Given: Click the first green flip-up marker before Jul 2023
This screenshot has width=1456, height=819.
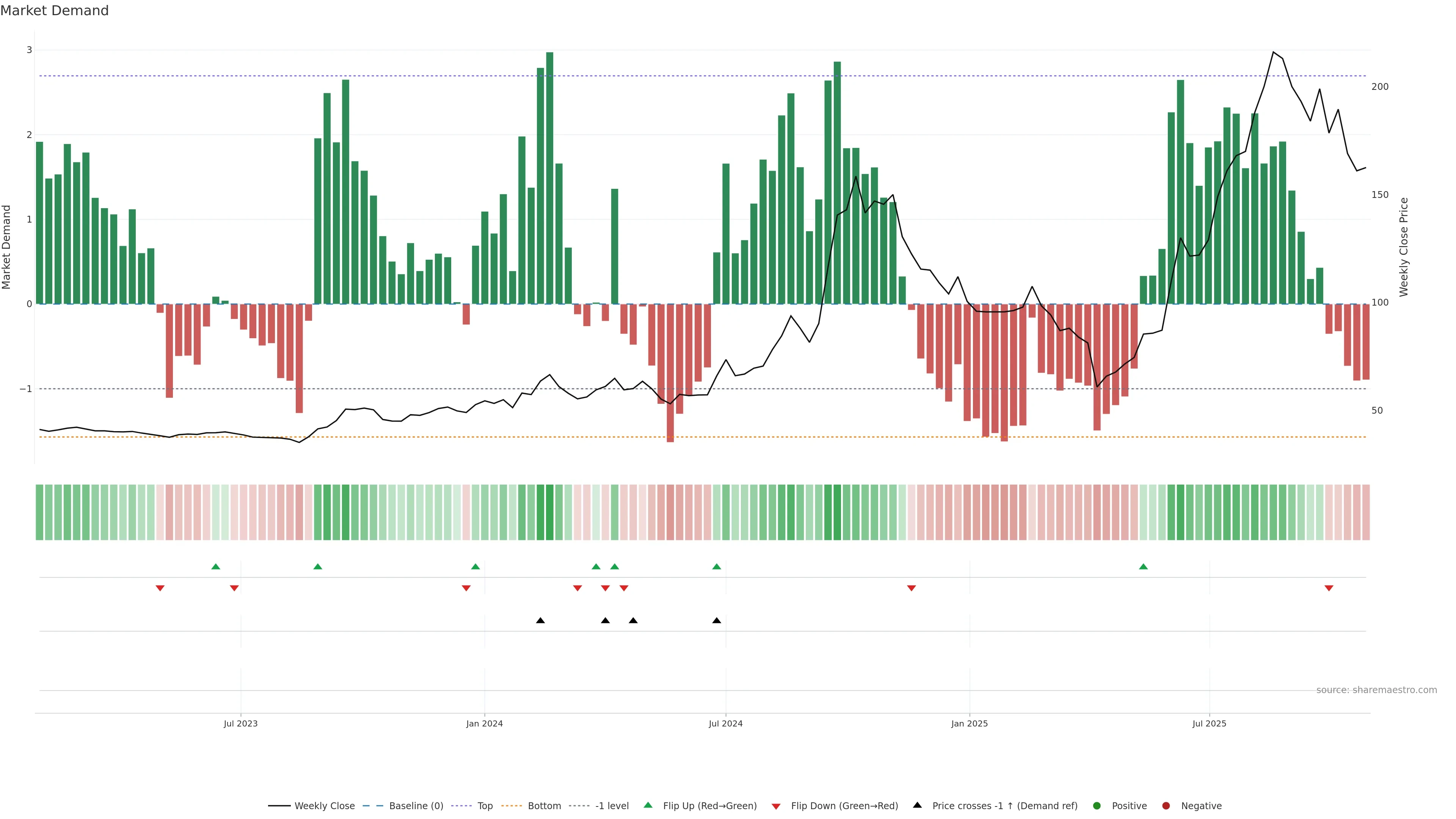Looking at the screenshot, I should tap(215, 566).
